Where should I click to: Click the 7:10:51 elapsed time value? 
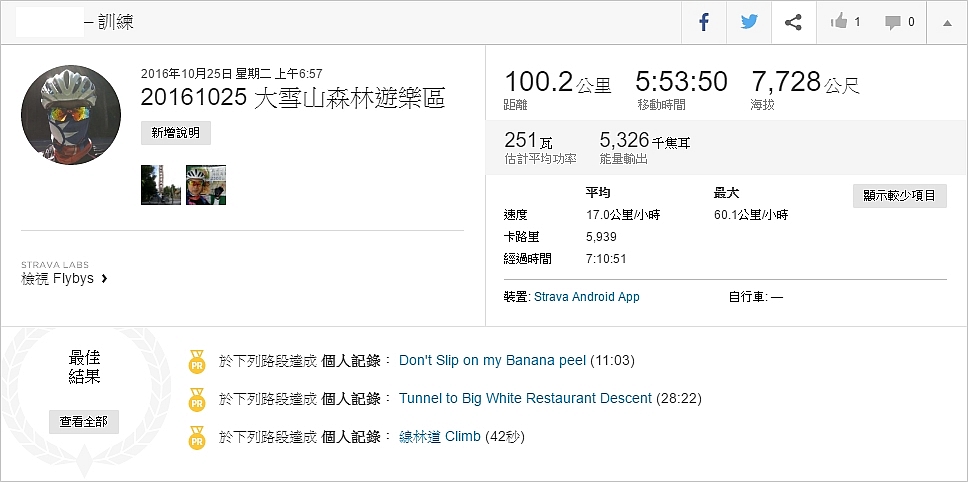pyautogui.click(x=606, y=259)
